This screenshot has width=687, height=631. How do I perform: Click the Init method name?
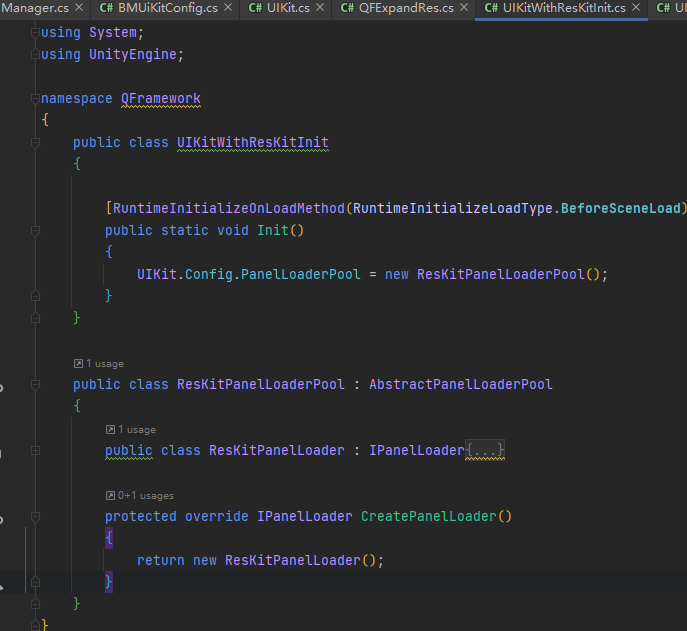point(273,230)
